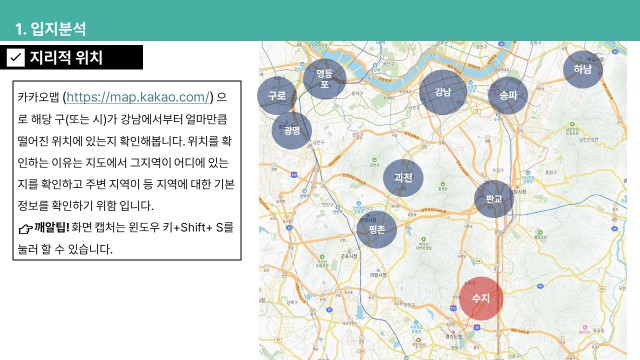Select the 하남 circle marker
This screenshot has width=640, height=360.
583,70
